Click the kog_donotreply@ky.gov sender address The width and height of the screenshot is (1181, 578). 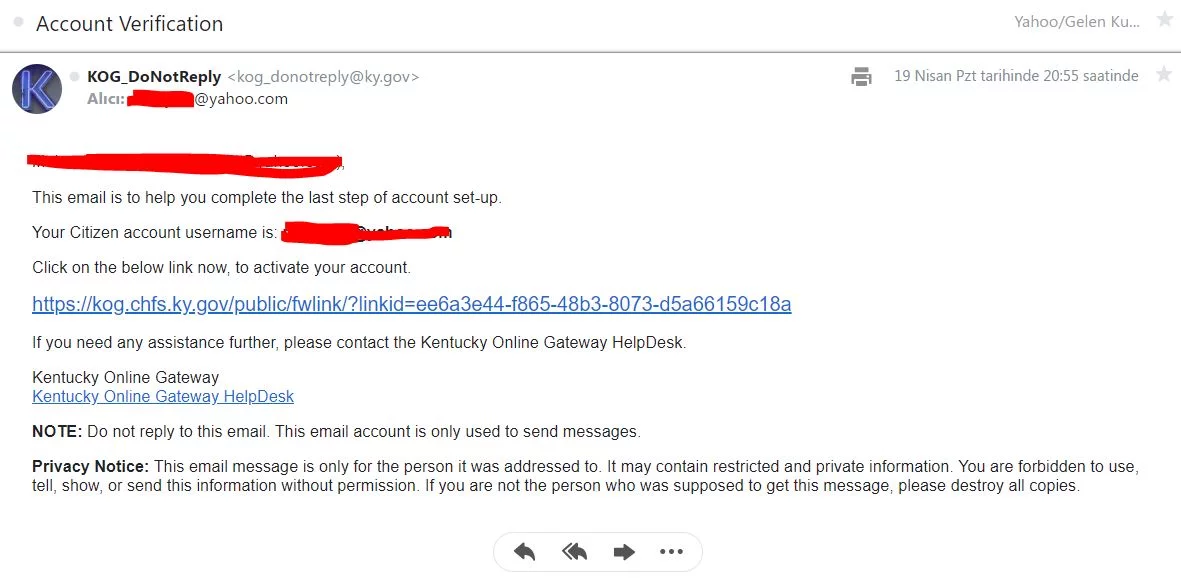point(324,77)
